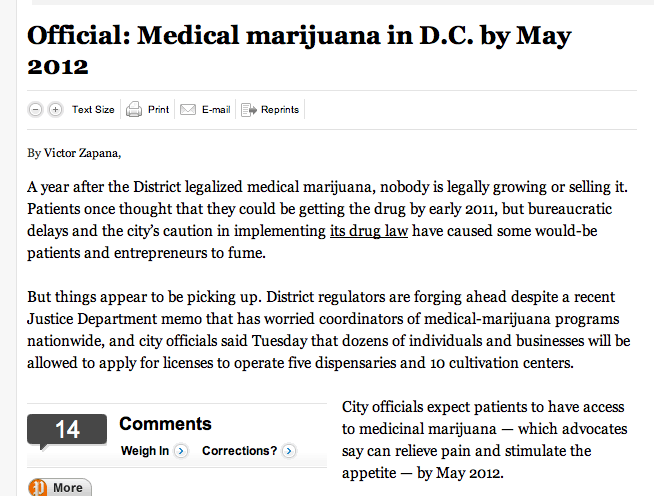Click the article headline about medical marijuana

click(299, 50)
